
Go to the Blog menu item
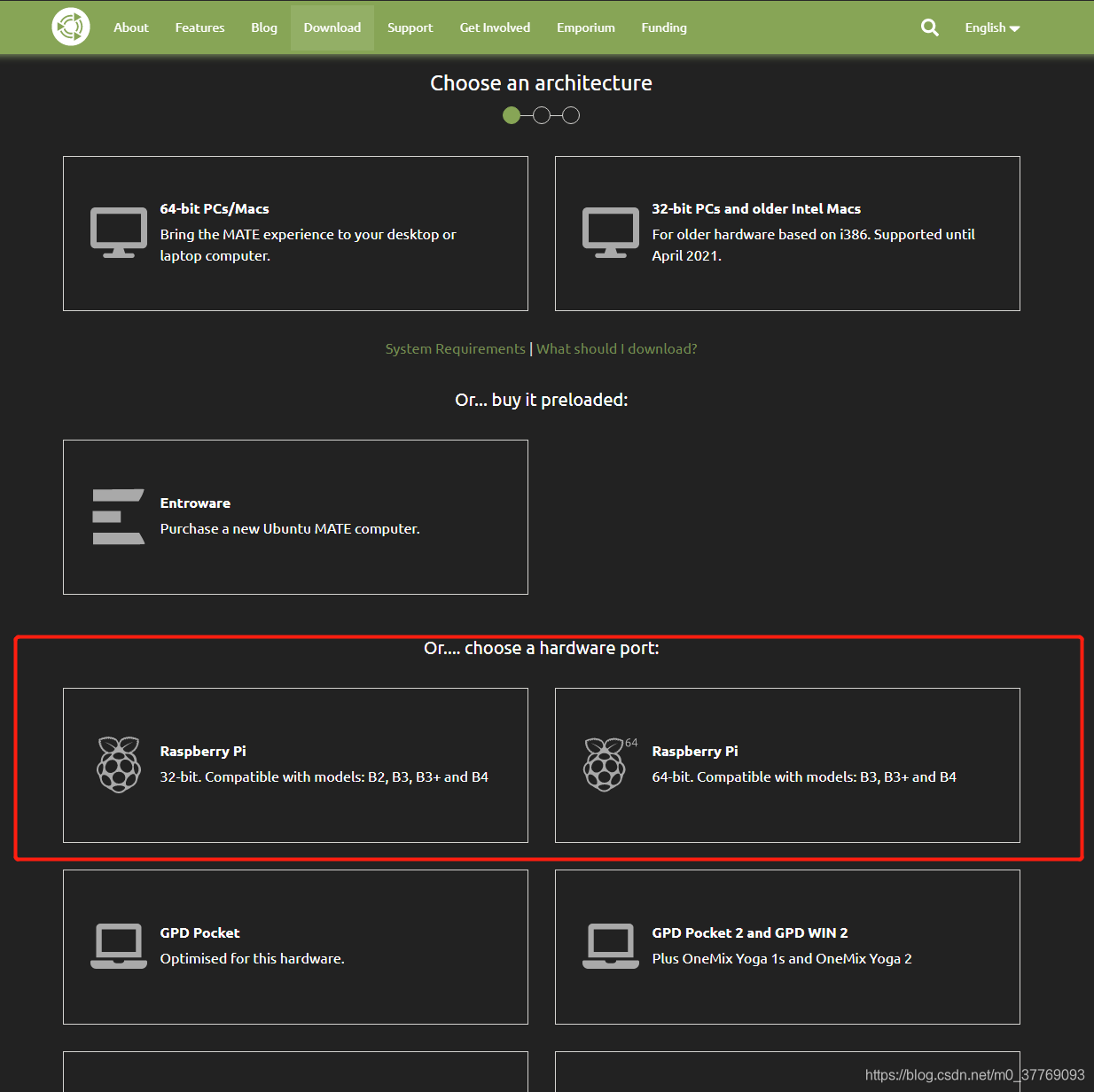point(264,27)
